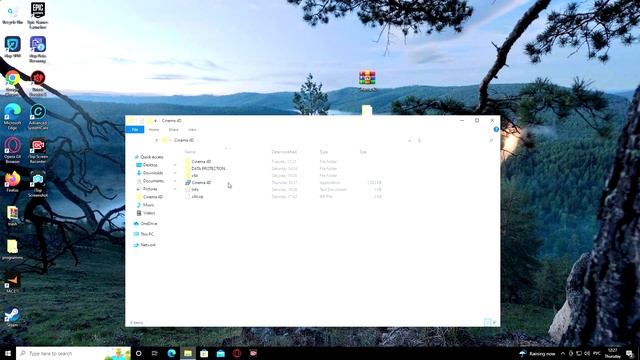Open the File tab in Explorer
Viewport: 640px width, 360px height.
135,129
